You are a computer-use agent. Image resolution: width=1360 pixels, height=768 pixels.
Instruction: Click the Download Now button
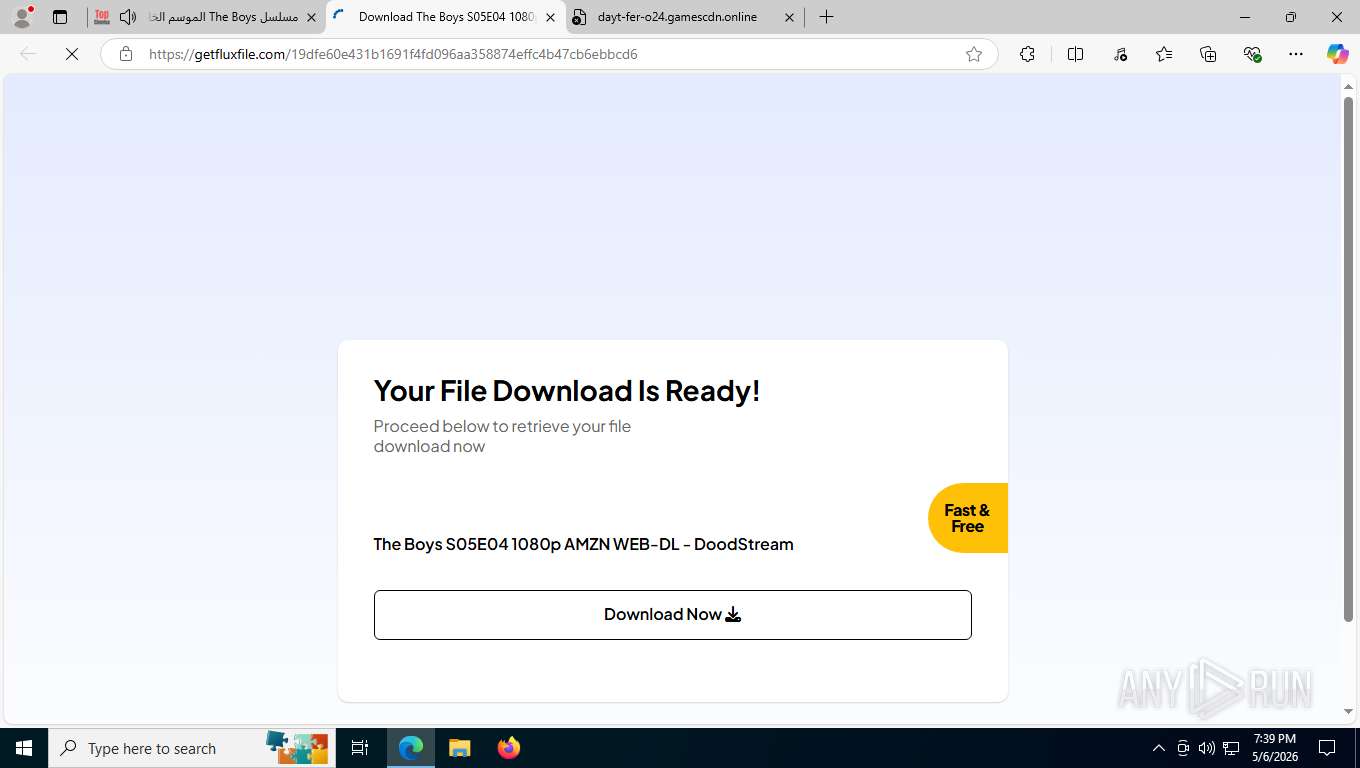click(x=673, y=615)
